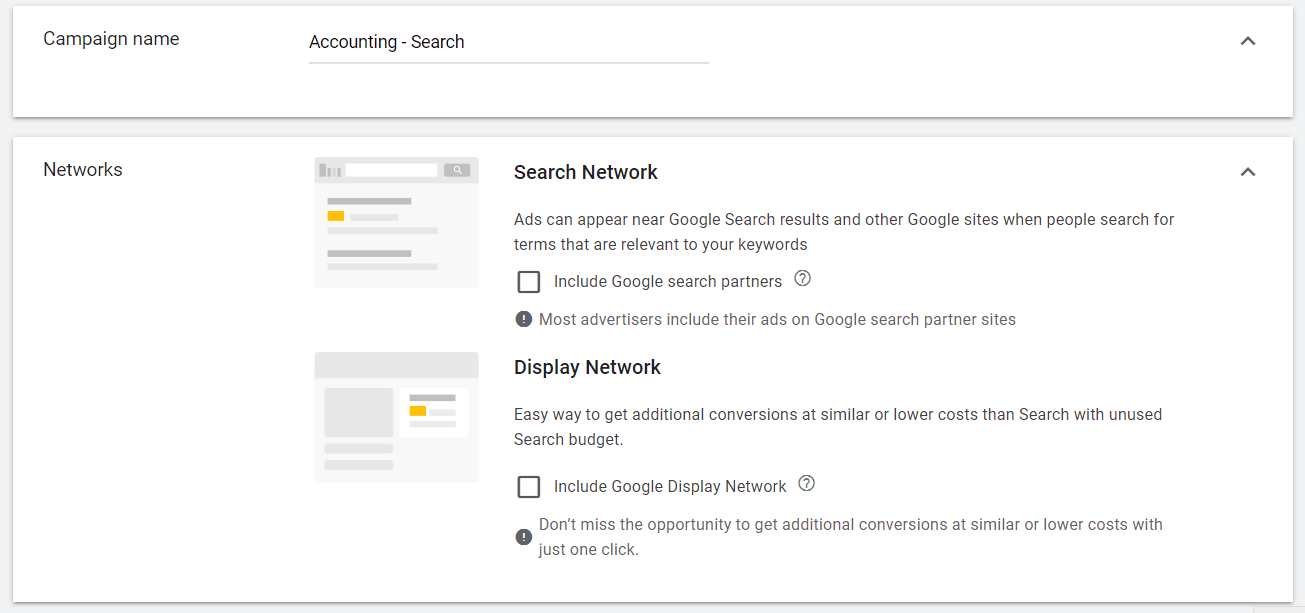1305x613 pixels.
Task: Click the alert icon below the Display checkbox
Action: point(523,536)
